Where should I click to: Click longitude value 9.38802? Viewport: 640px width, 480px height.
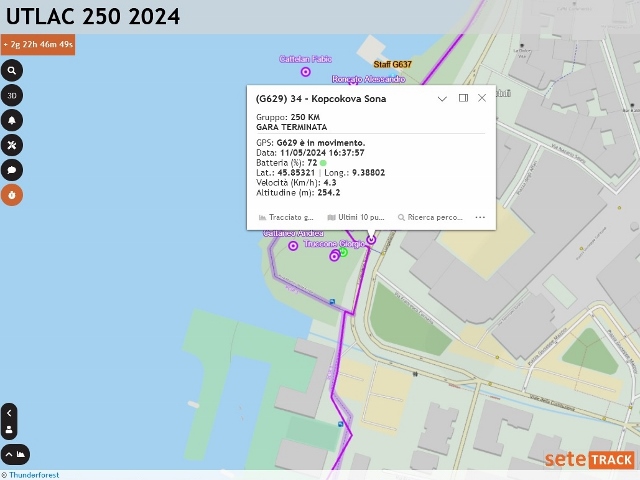(369, 173)
